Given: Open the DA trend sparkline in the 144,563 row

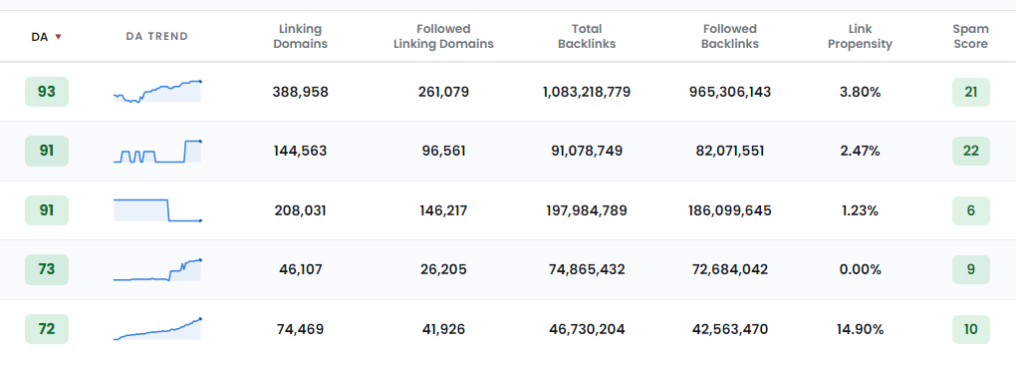Looking at the screenshot, I should click(x=157, y=151).
